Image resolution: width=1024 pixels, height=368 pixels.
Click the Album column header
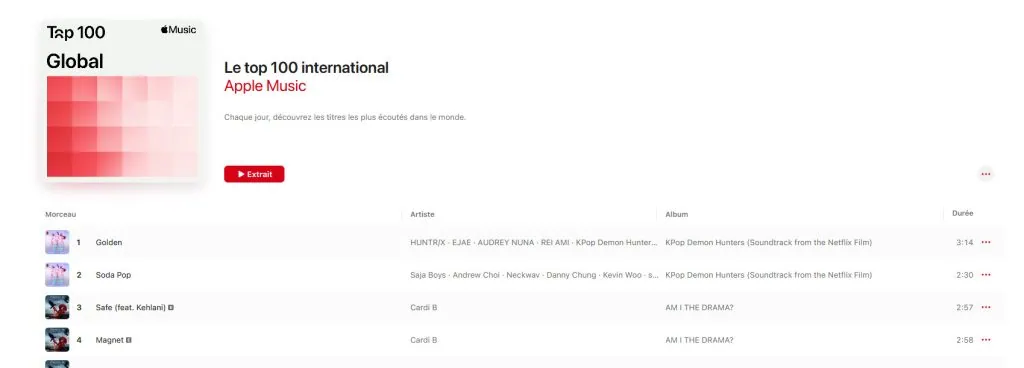[677, 214]
